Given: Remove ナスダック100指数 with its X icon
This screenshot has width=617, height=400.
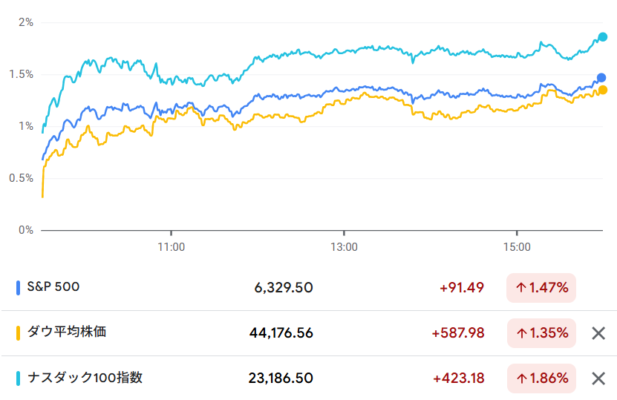Looking at the screenshot, I should point(599,378).
